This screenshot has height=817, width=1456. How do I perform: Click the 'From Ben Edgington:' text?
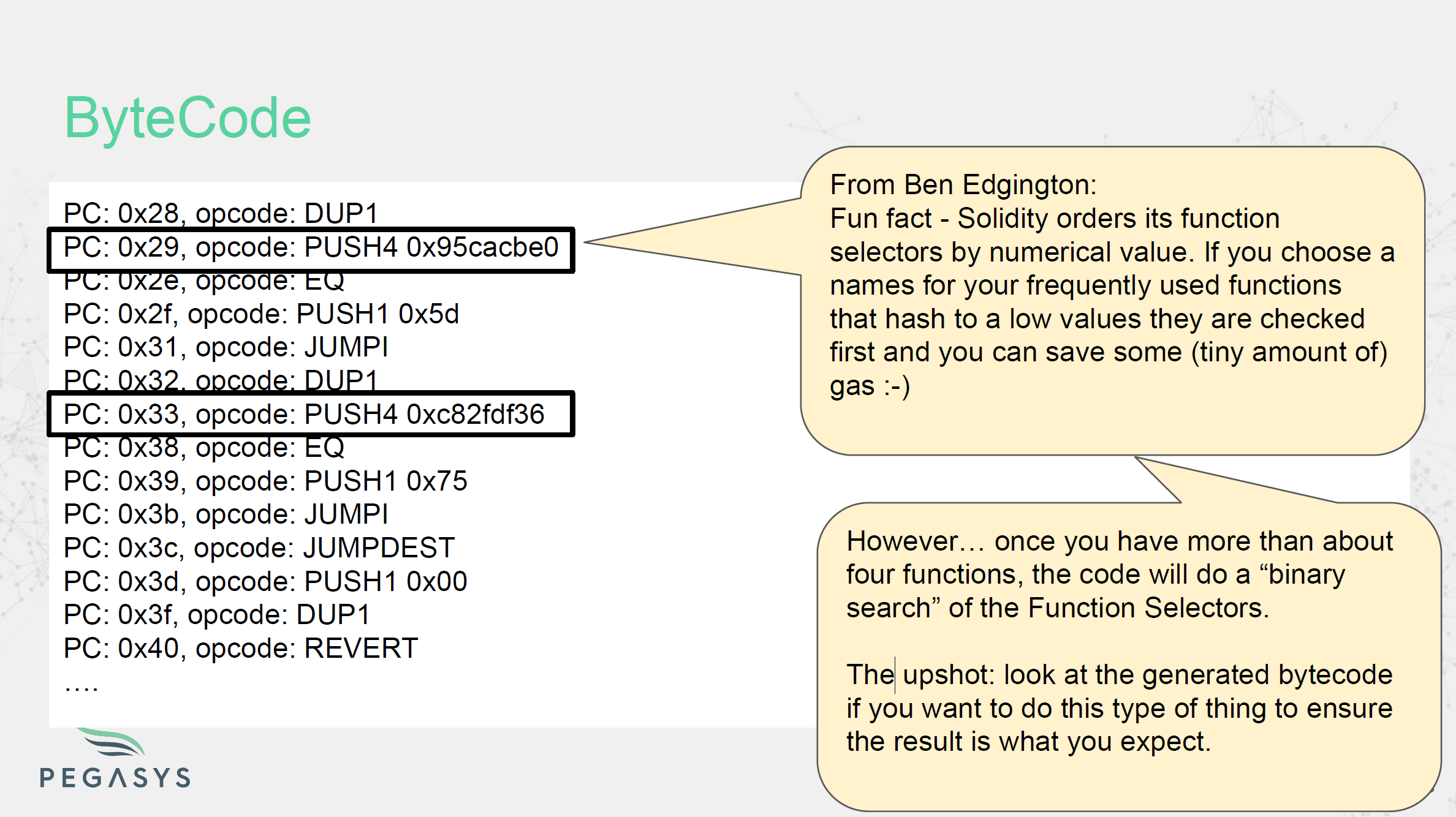click(963, 184)
